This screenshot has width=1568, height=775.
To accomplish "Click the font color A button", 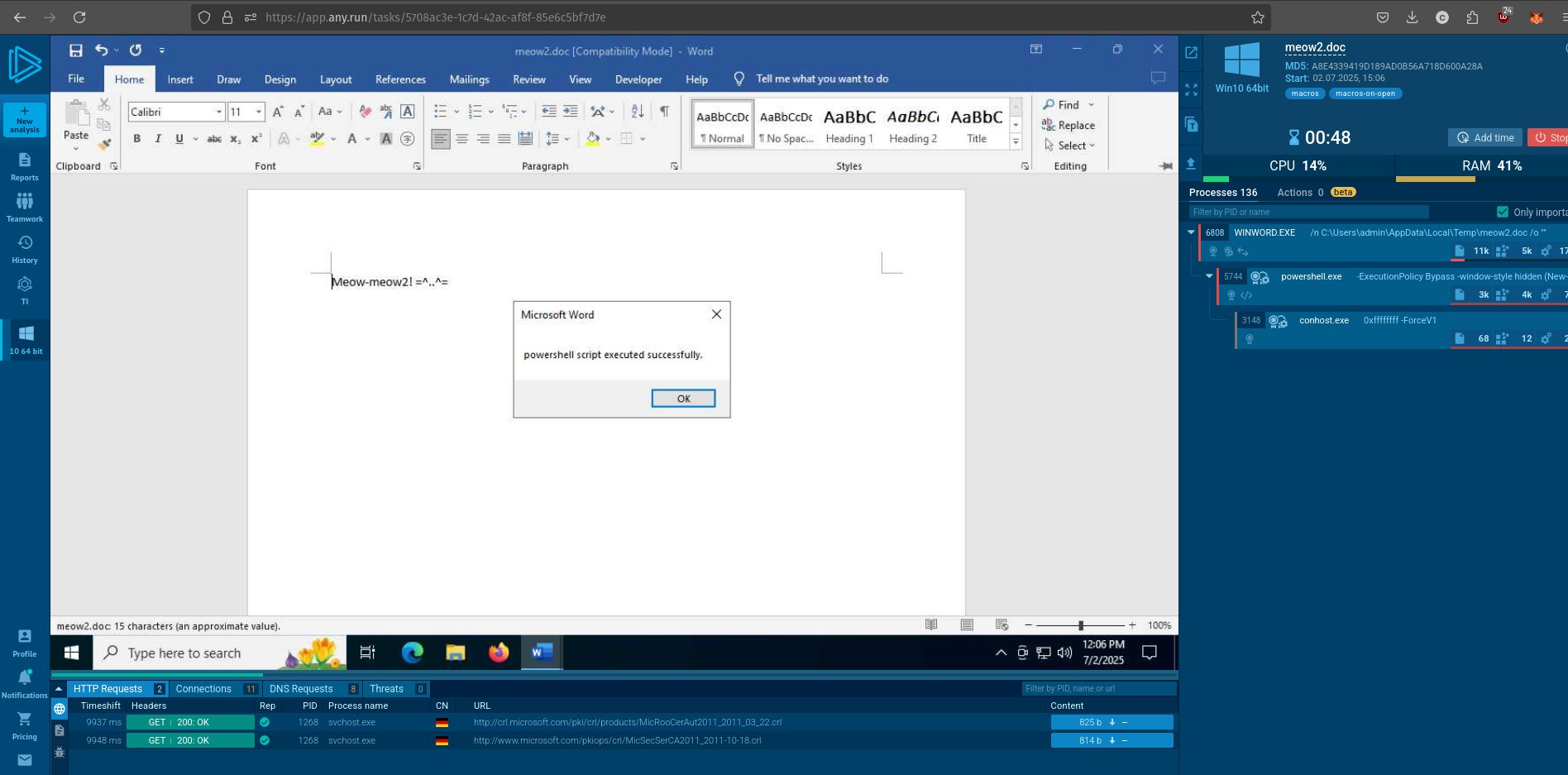I will point(352,139).
